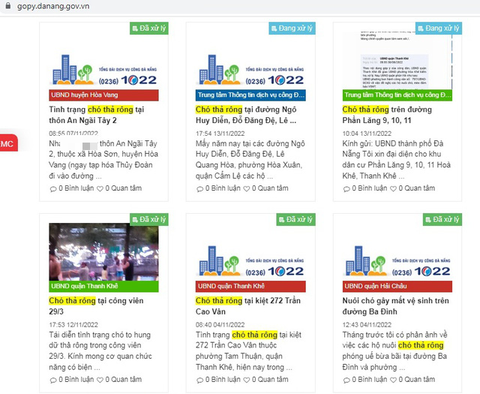Click the document screenshot thumbnail on Phần Lăng card
480x394 pixels.
[x=397, y=59]
